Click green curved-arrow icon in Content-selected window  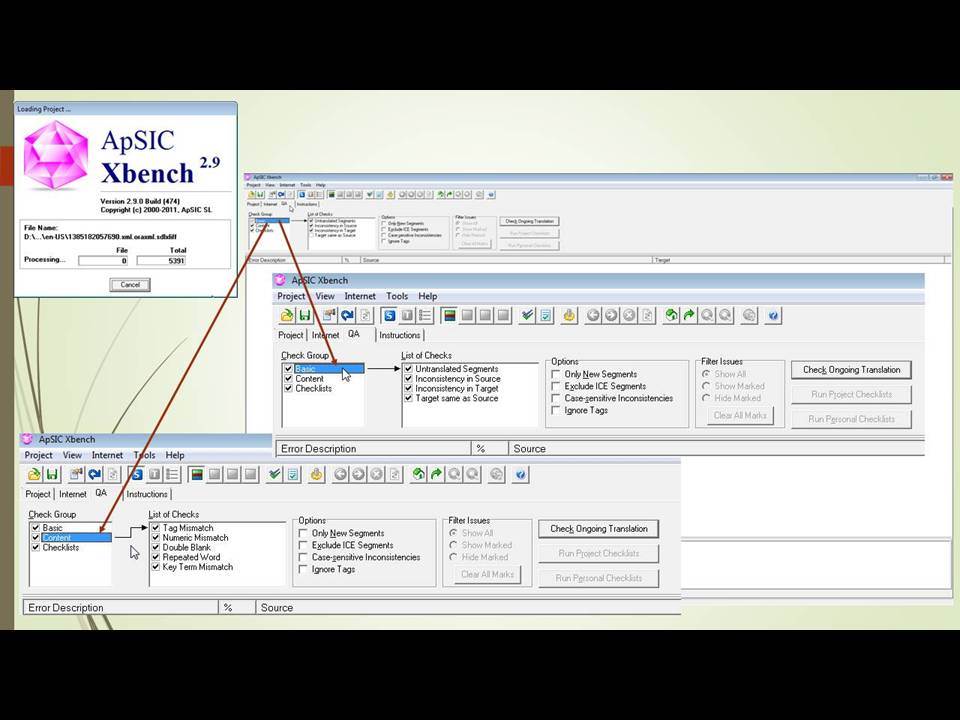click(436, 474)
